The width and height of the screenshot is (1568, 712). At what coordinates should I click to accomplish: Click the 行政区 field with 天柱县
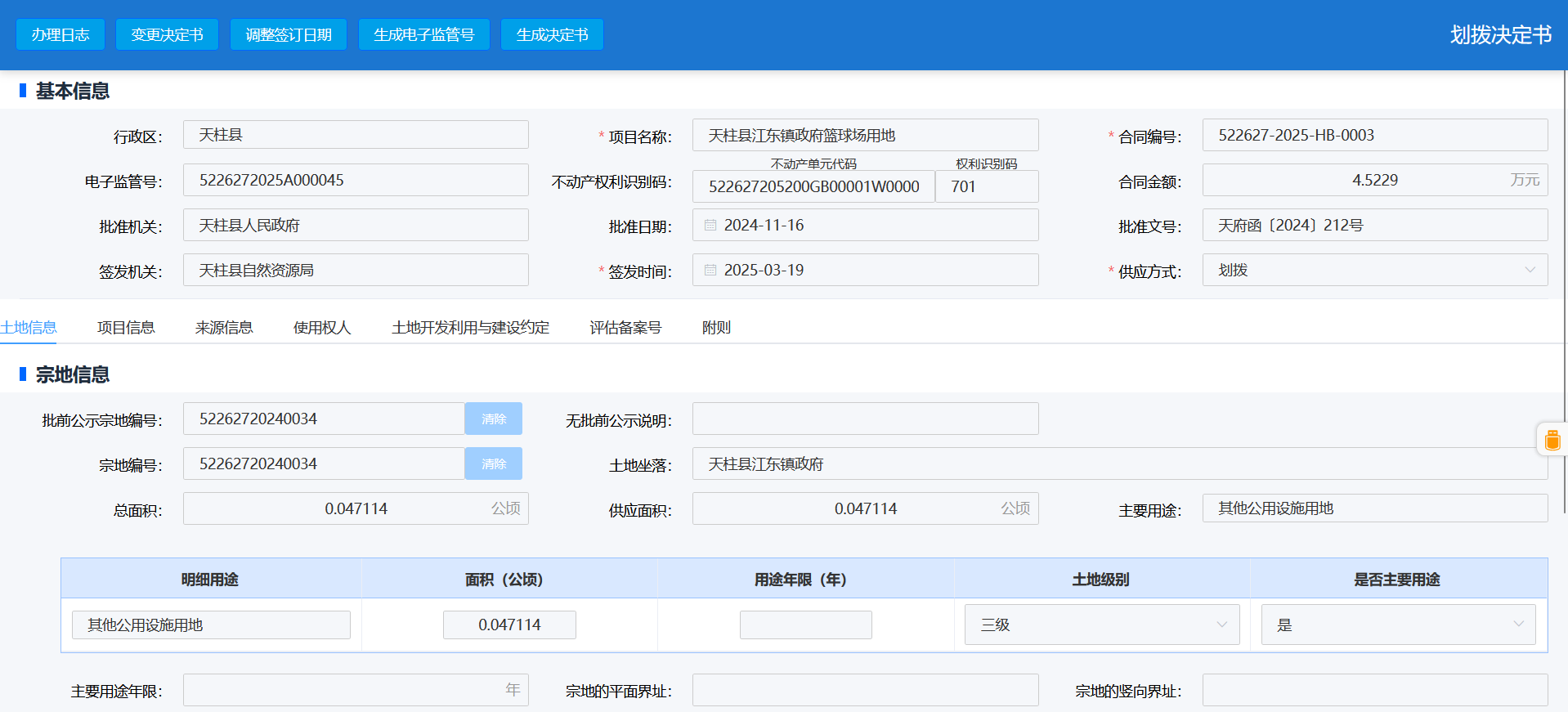pyautogui.click(x=356, y=135)
